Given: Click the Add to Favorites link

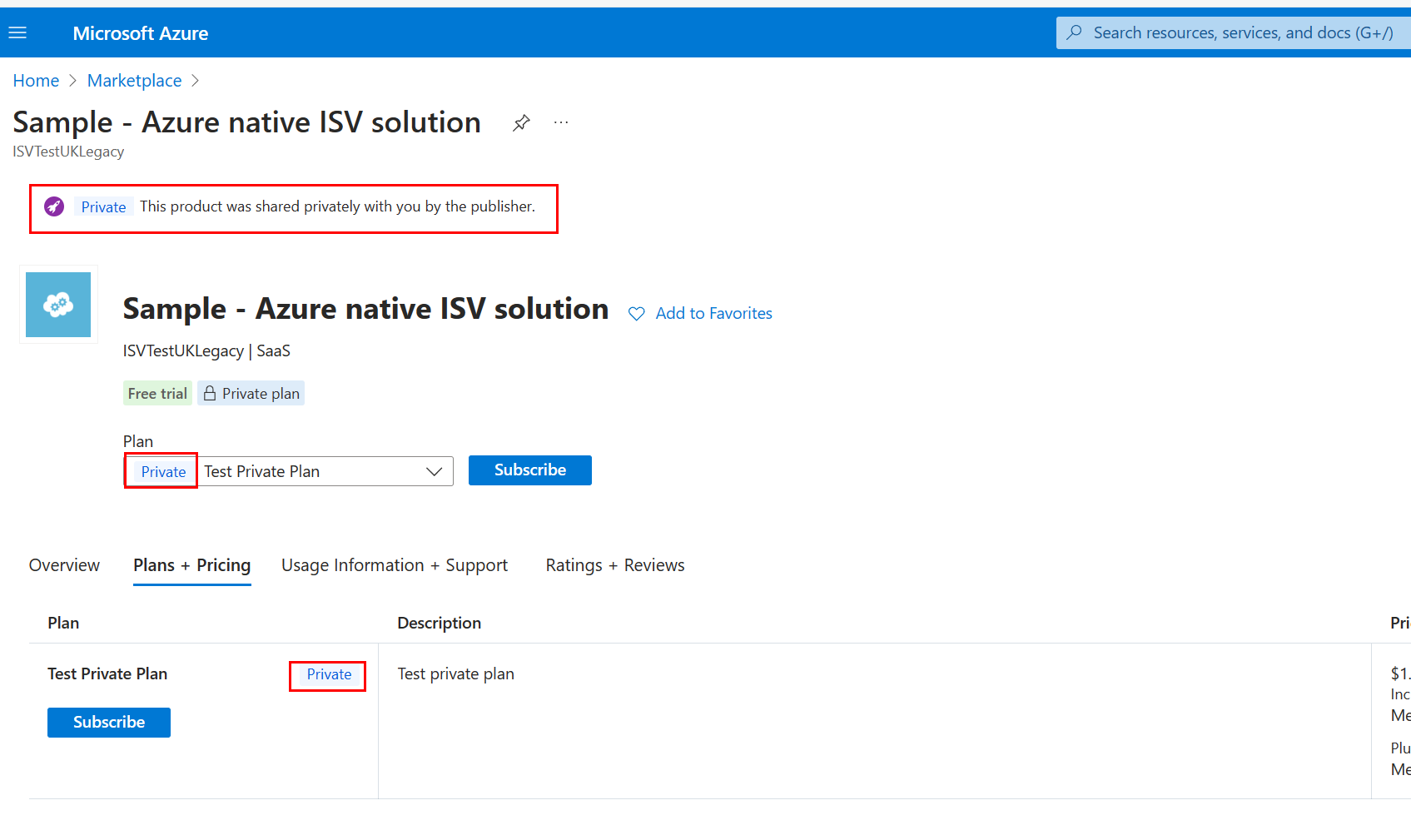Looking at the screenshot, I should click(713, 314).
